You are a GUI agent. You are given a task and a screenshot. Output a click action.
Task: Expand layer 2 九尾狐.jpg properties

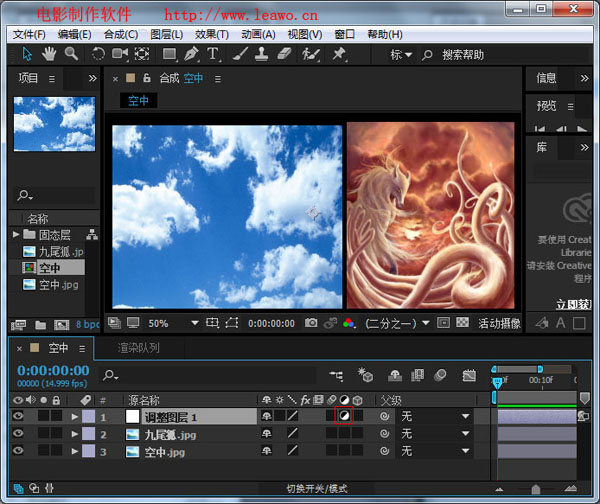tap(75, 434)
